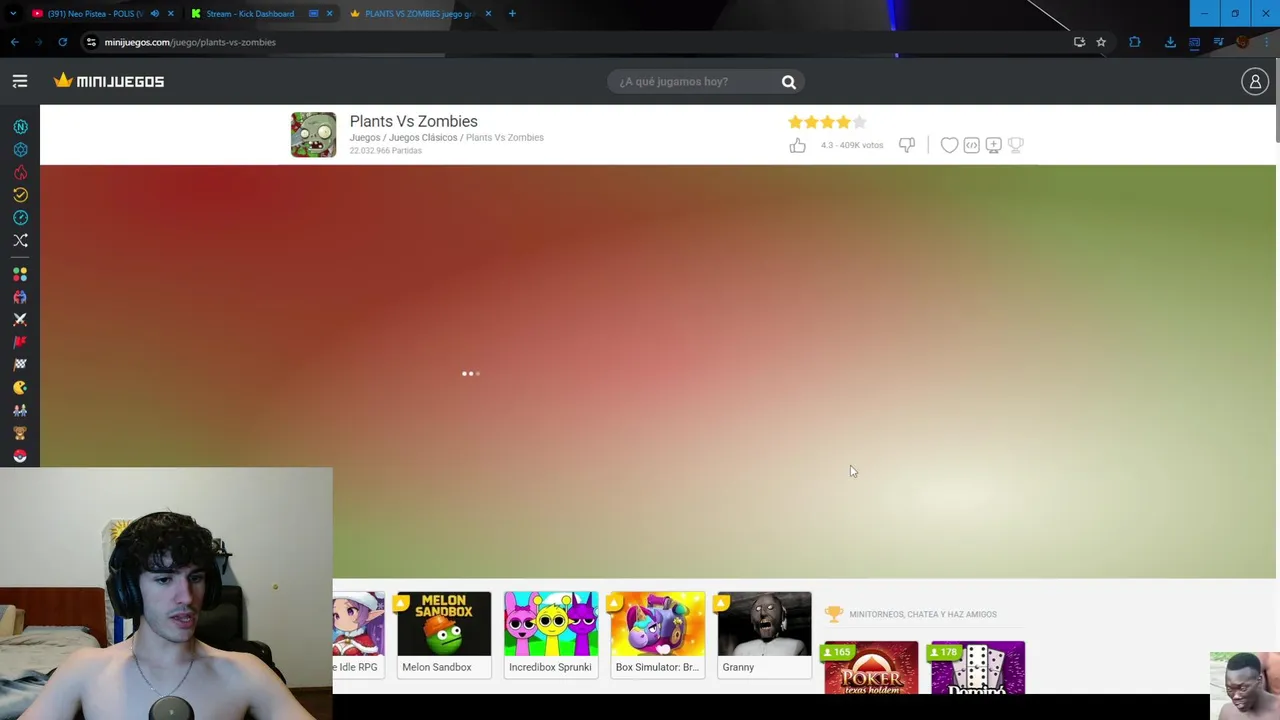Open the Melon Sandbox game card
This screenshot has height=720, width=1280.
click(x=444, y=635)
